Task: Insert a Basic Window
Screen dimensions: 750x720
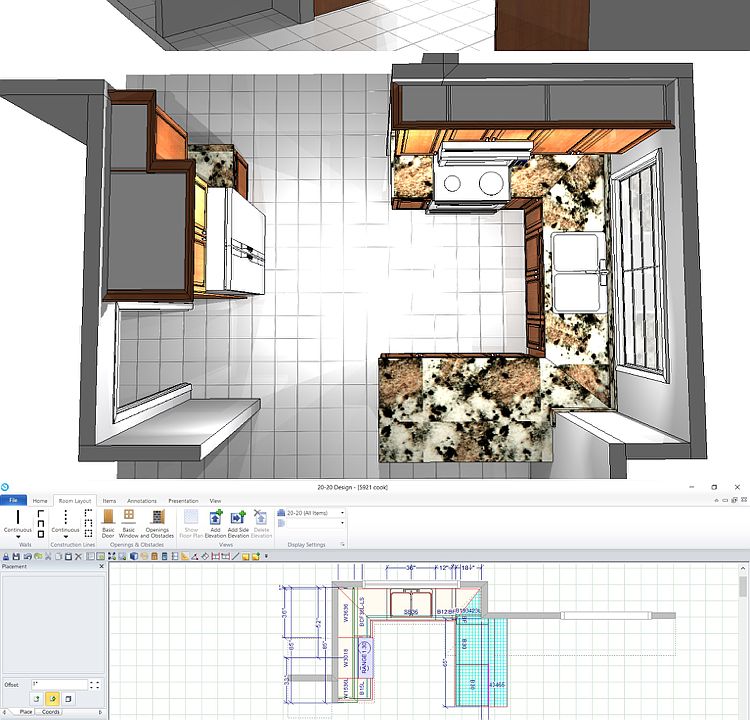Action: point(129,523)
